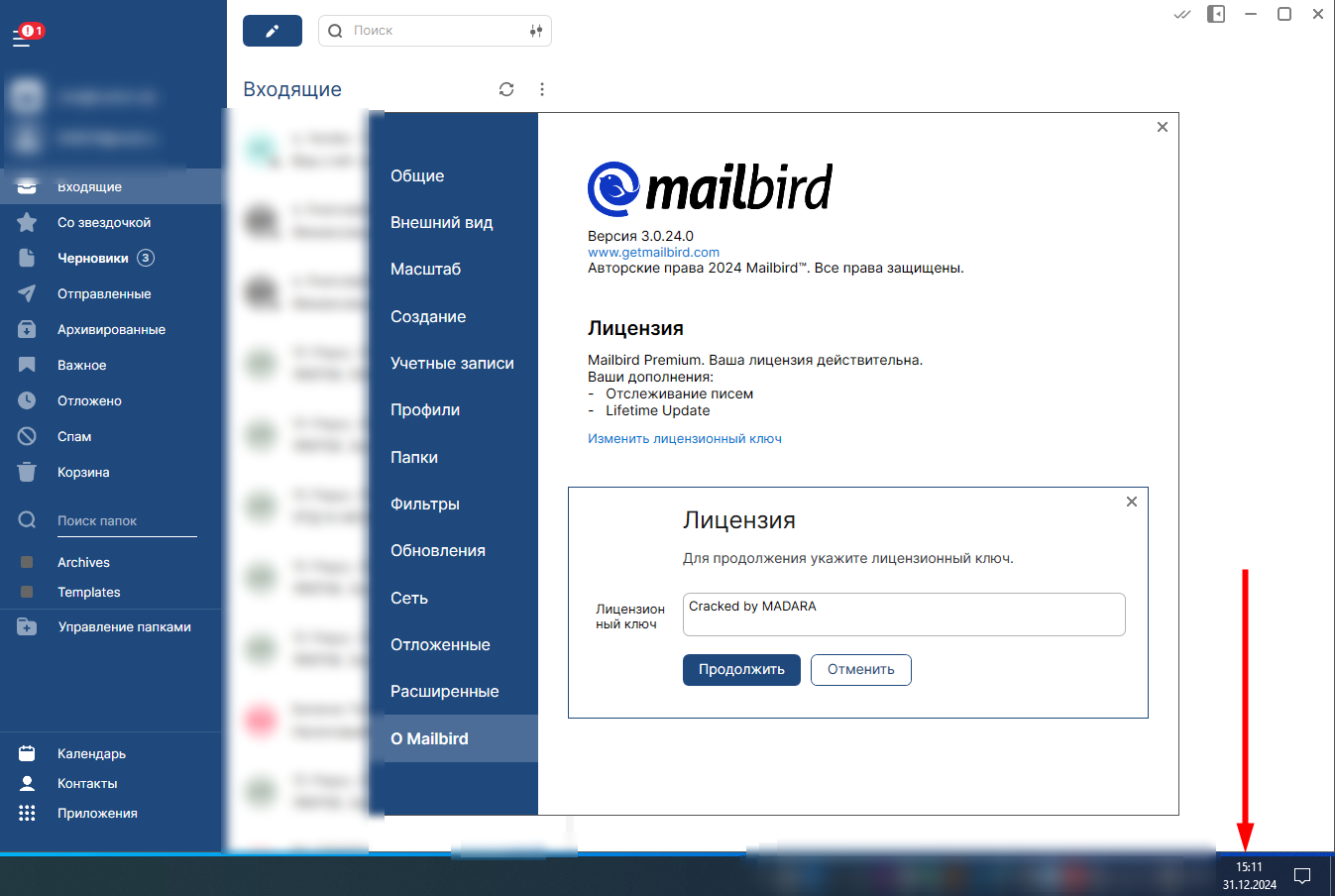Click the Продолжить button
The height and width of the screenshot is (896, 1335).
pos(741,669)
